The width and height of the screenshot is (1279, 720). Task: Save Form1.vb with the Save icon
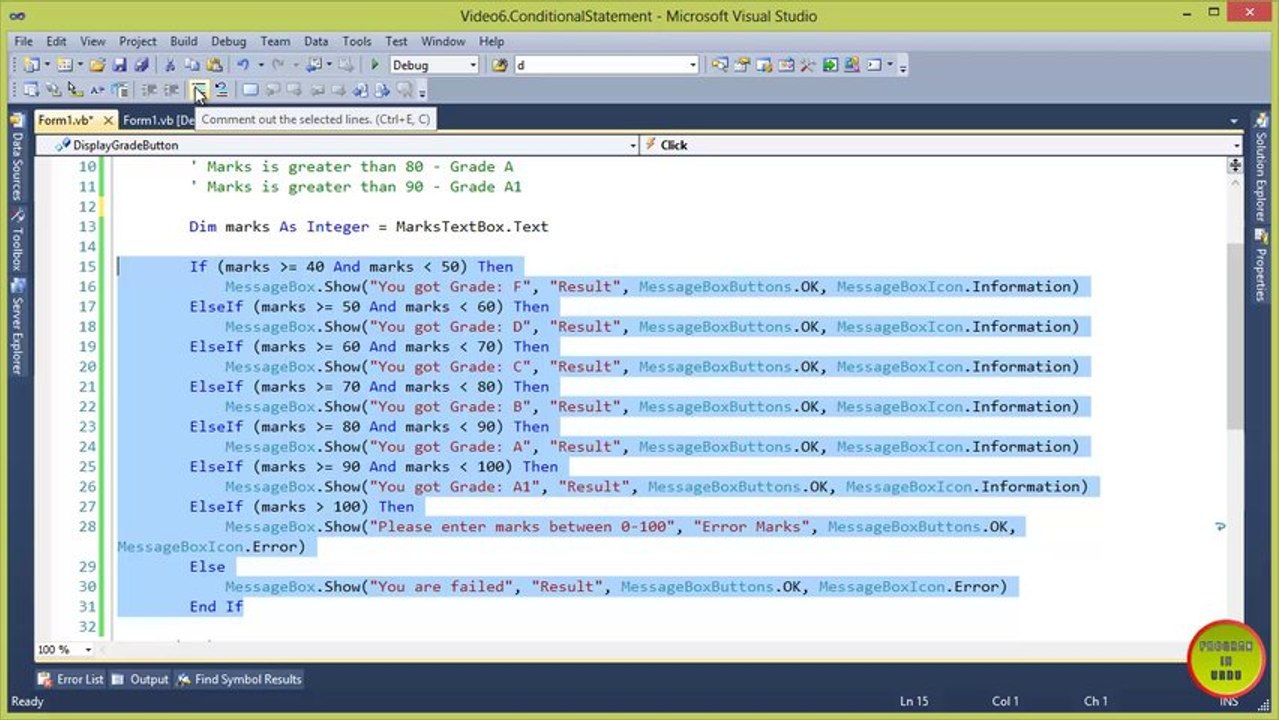click(x=119, y=65)
